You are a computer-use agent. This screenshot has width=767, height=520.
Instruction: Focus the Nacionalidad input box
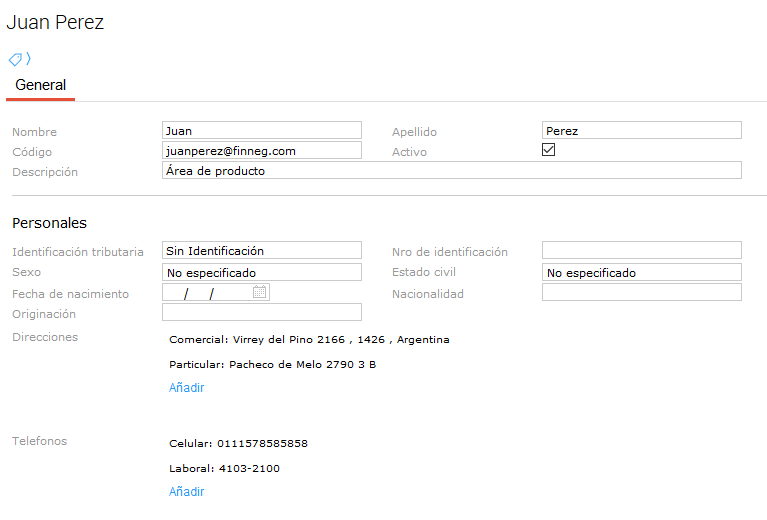point(641,292)
